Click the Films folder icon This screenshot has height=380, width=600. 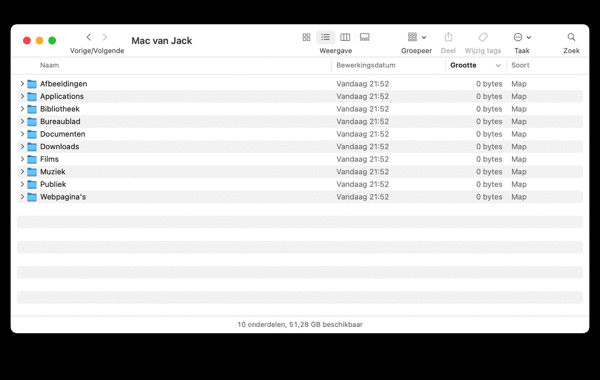click(32, 159)
